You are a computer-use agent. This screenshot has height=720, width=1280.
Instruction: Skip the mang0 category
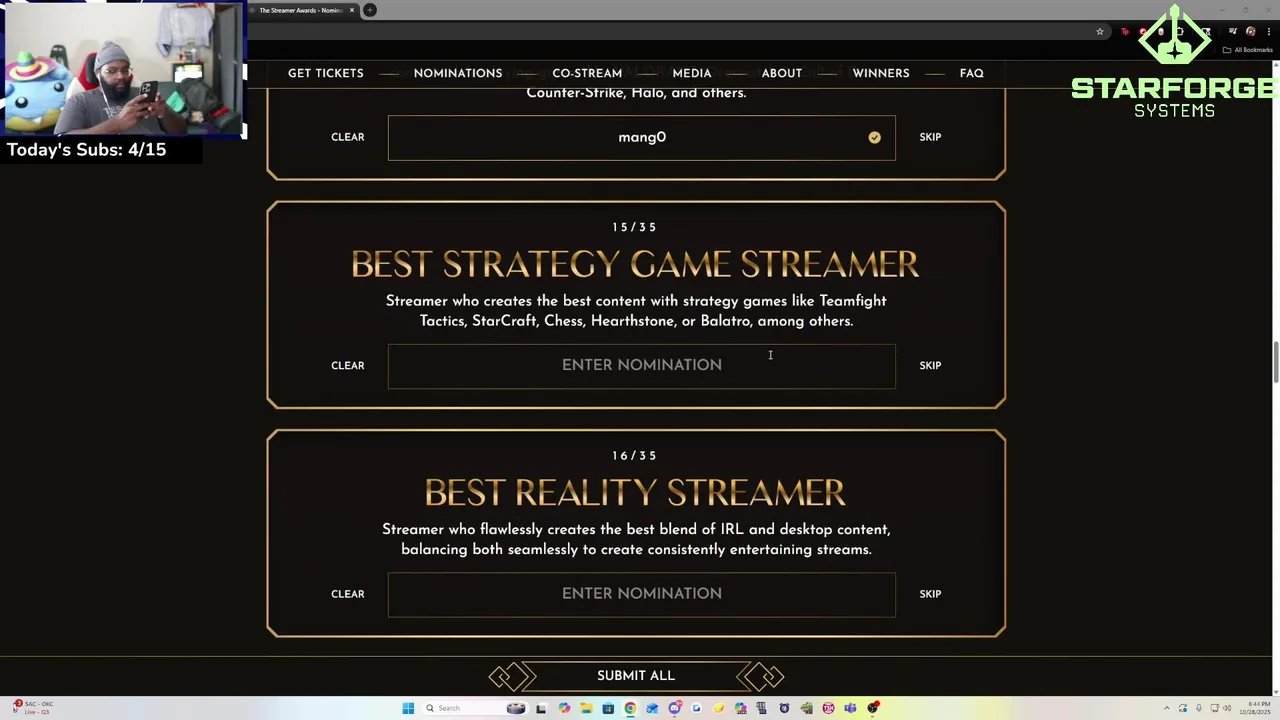coord(930,137)
